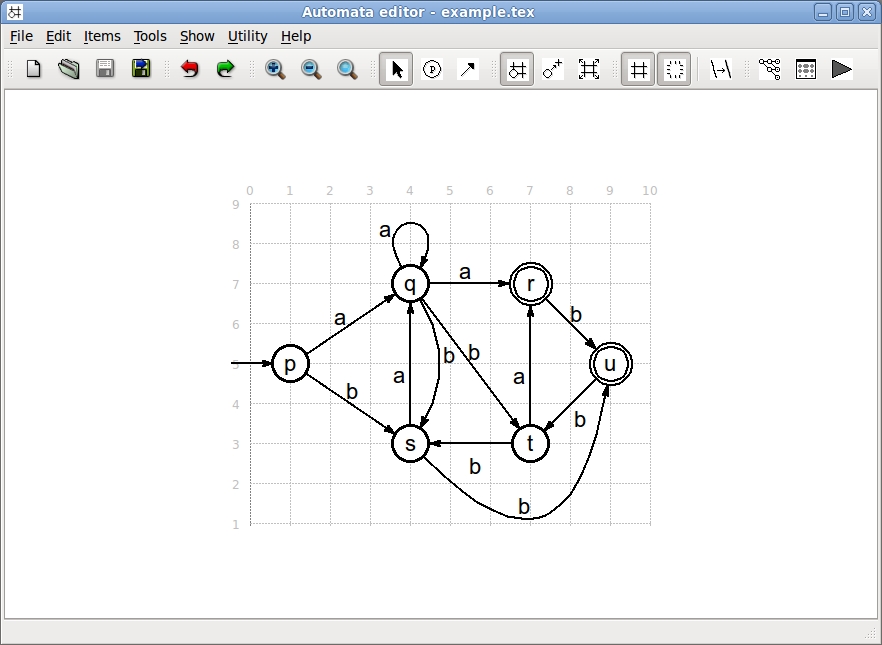Activate the select pointer tool
This screenshot has height=645, width=882.
[397, 69]
